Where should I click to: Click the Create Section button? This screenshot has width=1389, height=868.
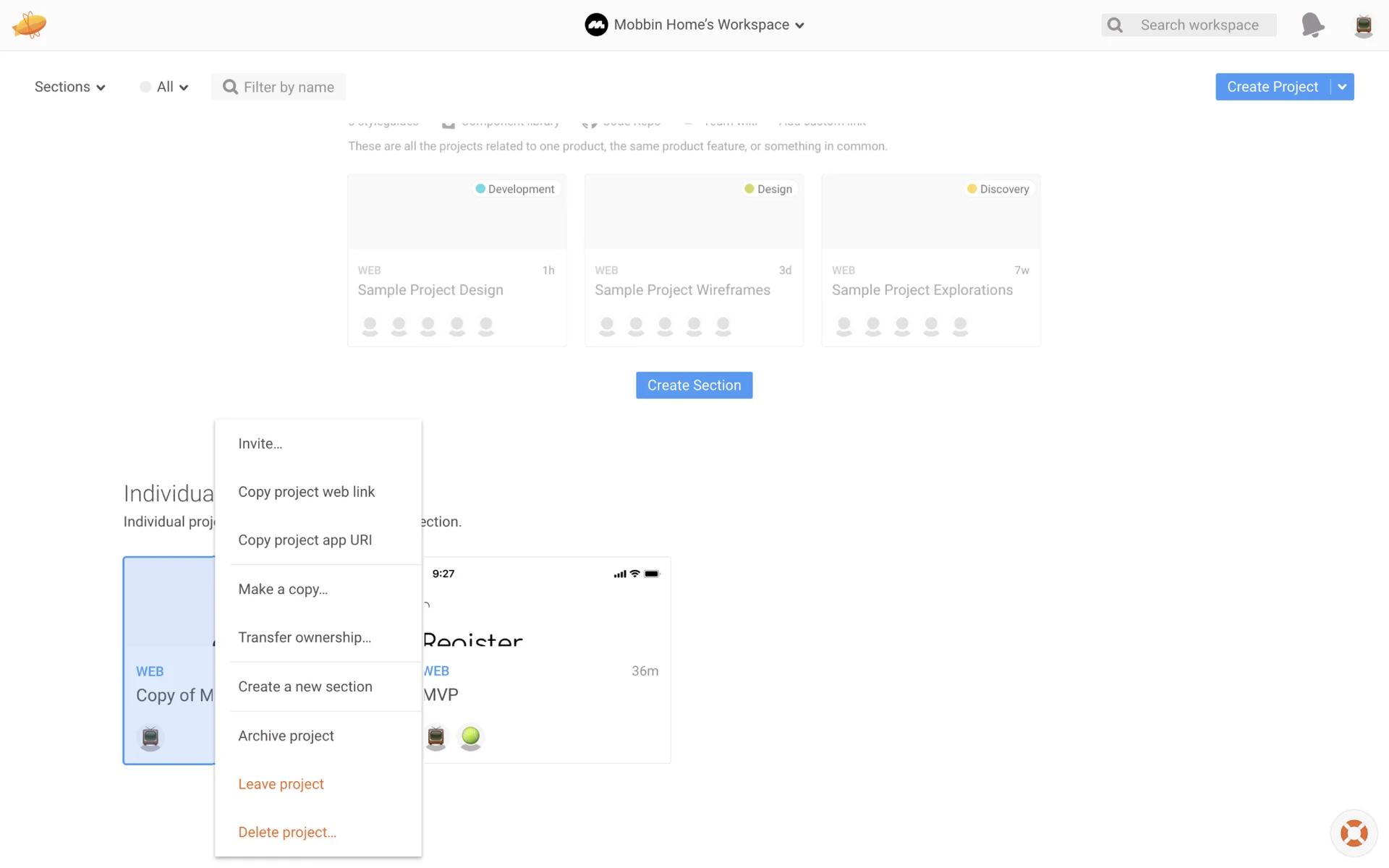pos(694,386)
